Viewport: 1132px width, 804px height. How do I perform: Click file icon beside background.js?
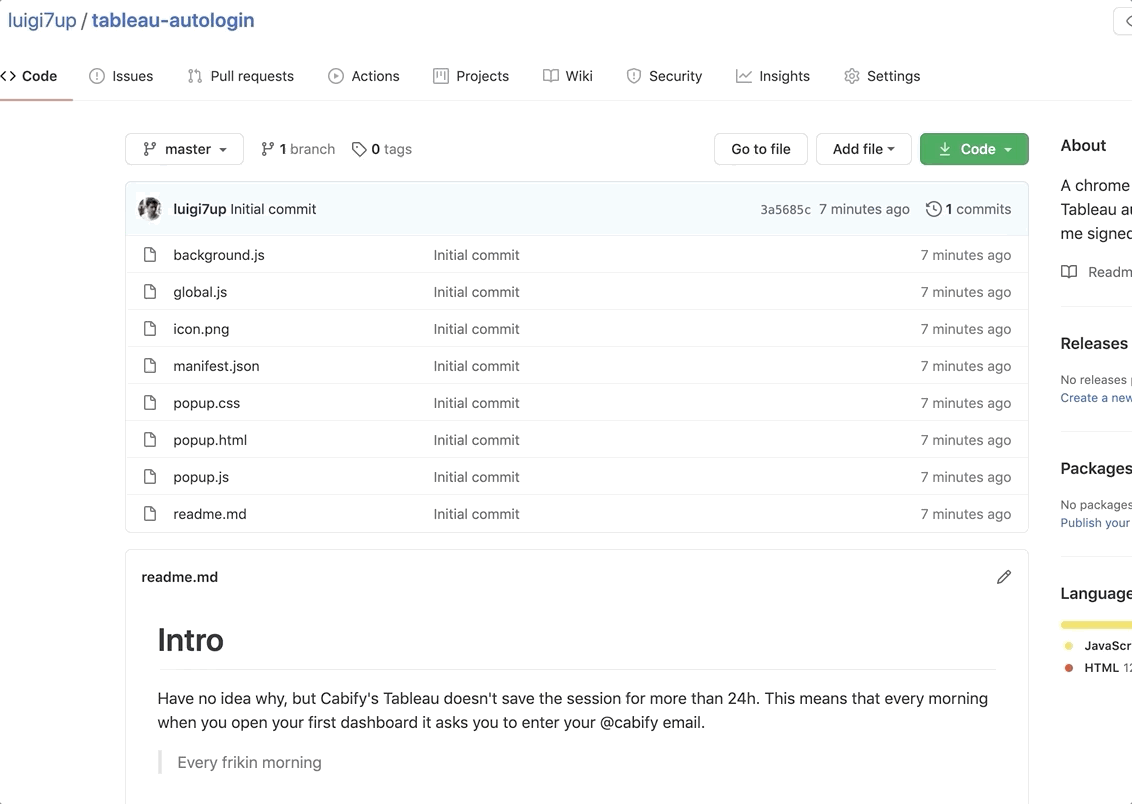(x=149, y=255)
